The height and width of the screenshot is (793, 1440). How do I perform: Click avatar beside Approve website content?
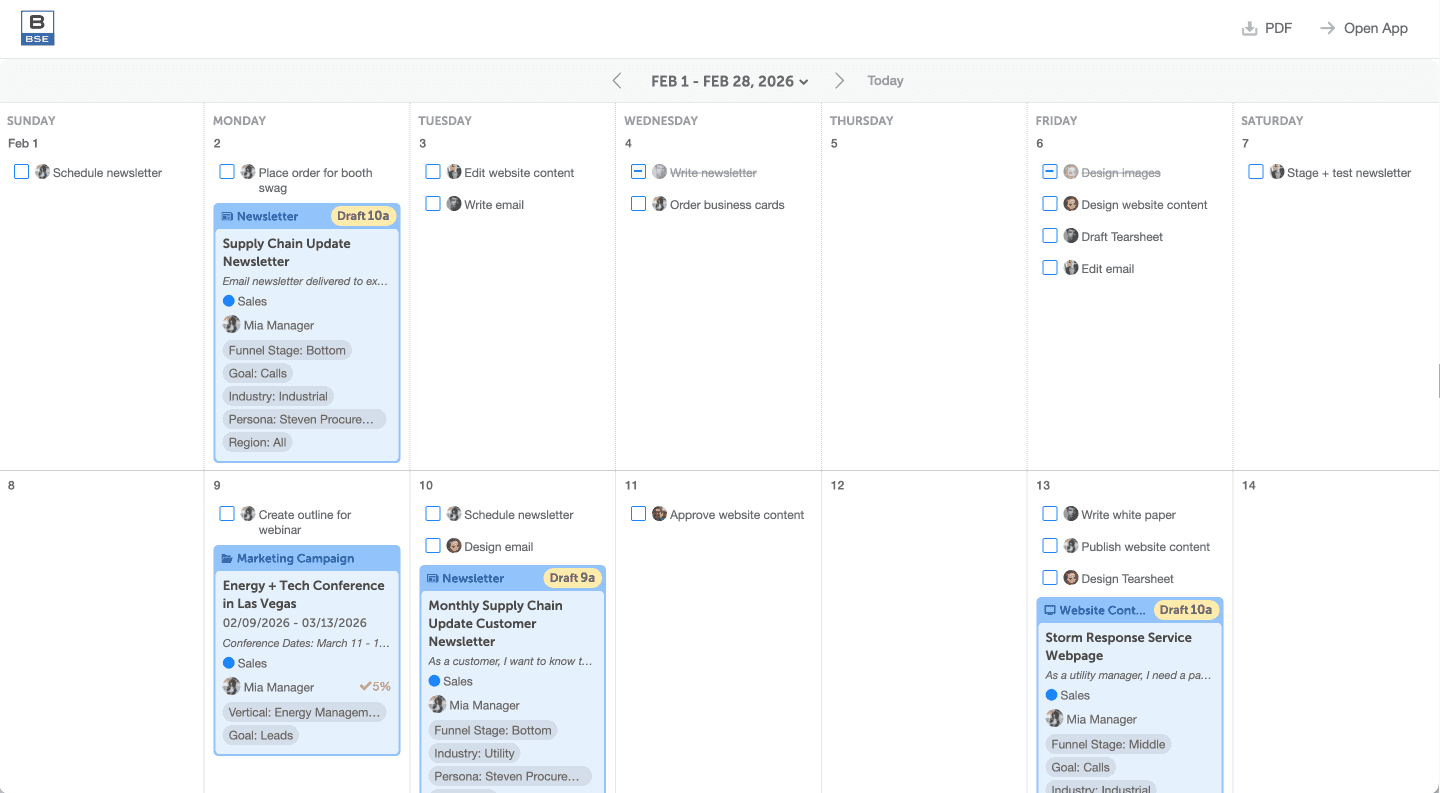click(660, 514)
